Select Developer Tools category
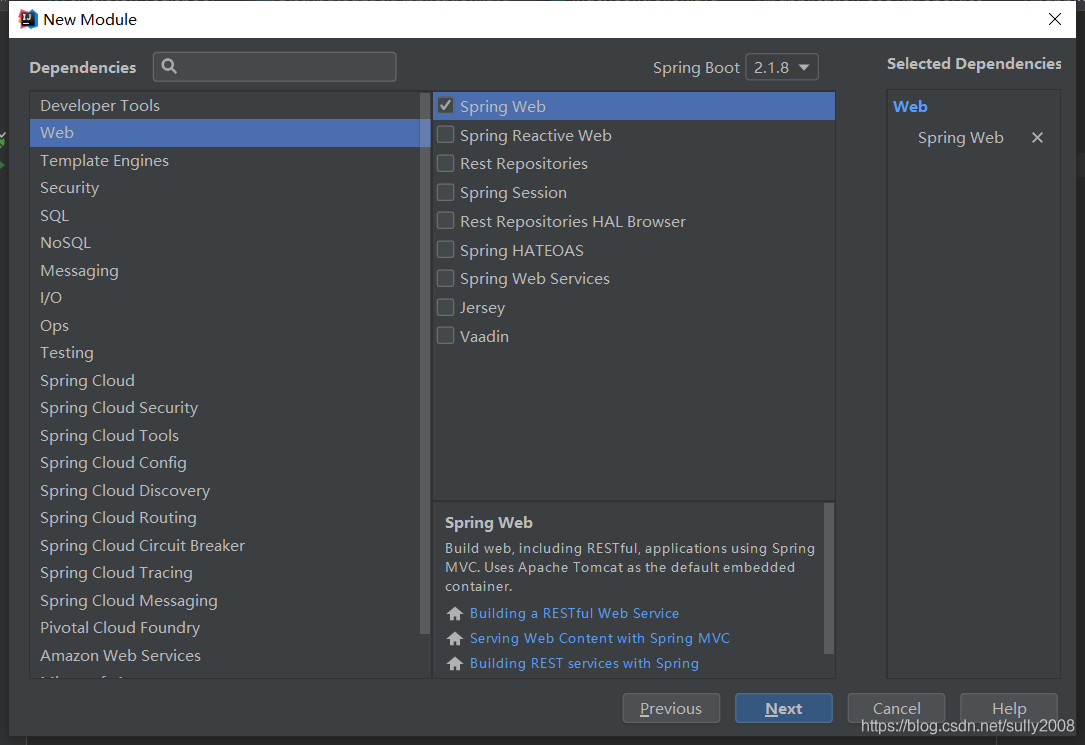The image size is (1085, 745). (226, 105)
